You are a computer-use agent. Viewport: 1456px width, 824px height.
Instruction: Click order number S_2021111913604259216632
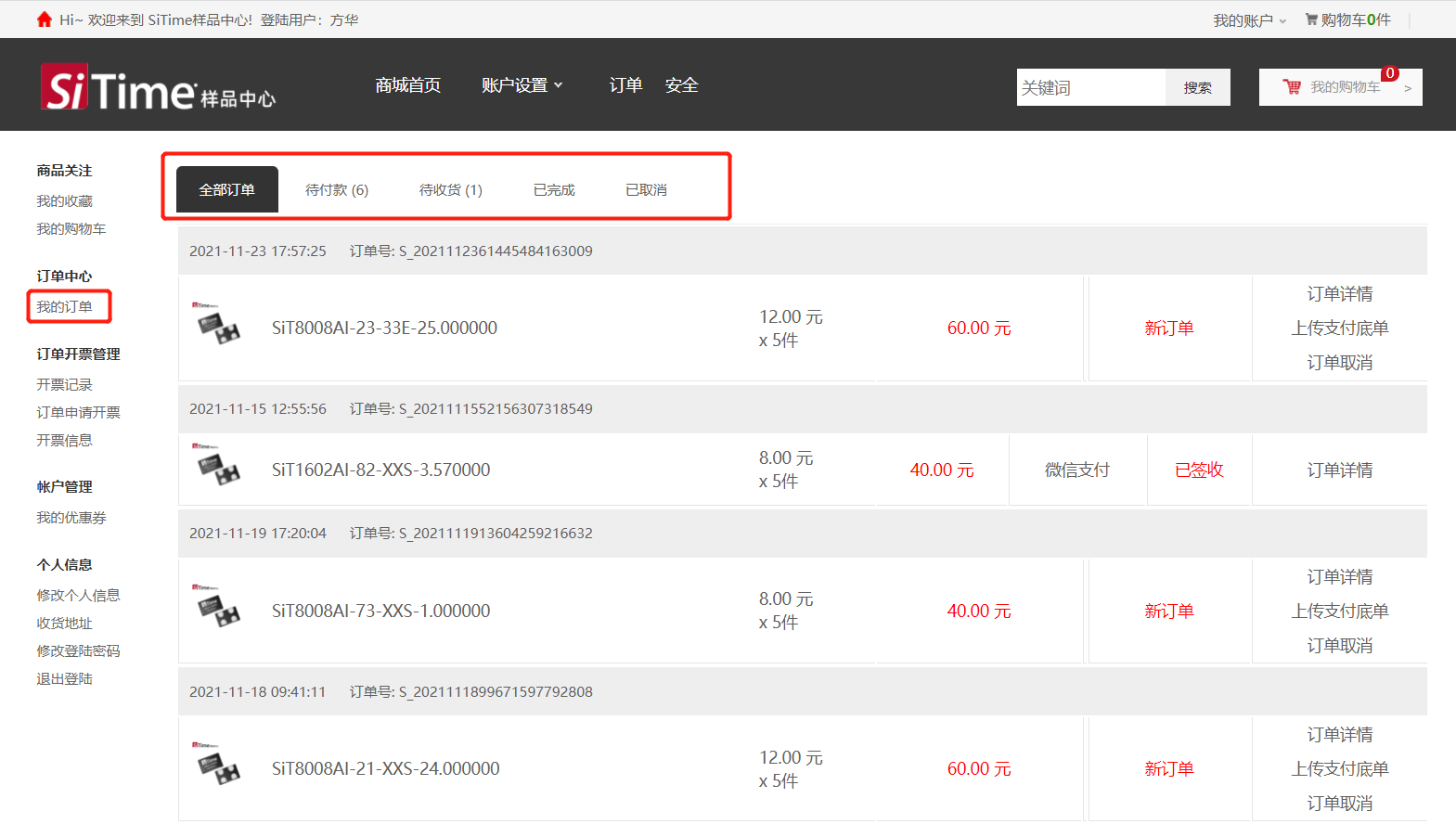496,534
